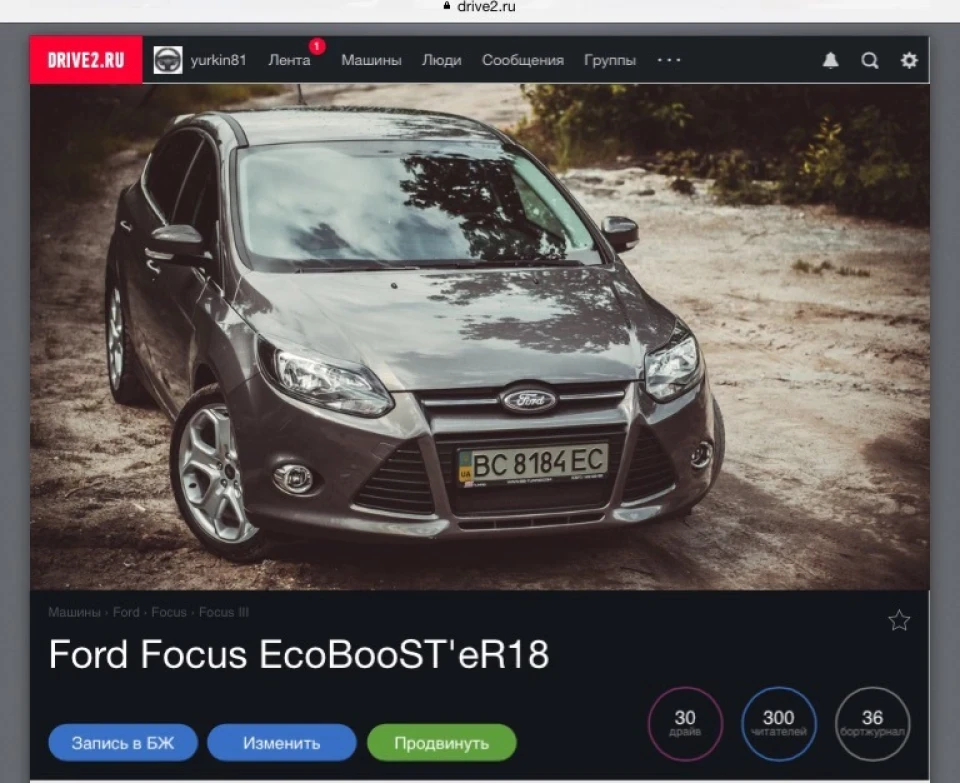960x783 pixels.
Task: Click the red notification badge on Лента
Action: point(317,46)
